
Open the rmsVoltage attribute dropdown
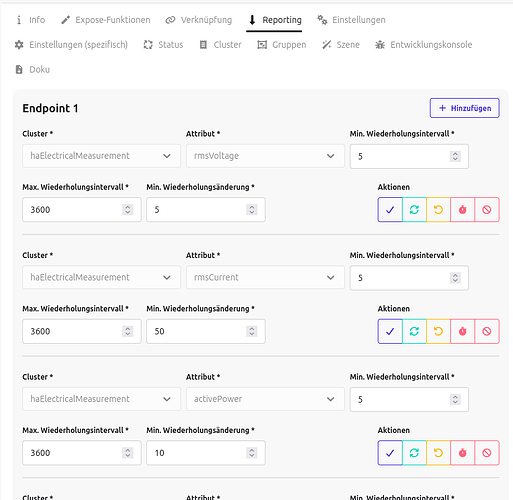click(265, 156)
